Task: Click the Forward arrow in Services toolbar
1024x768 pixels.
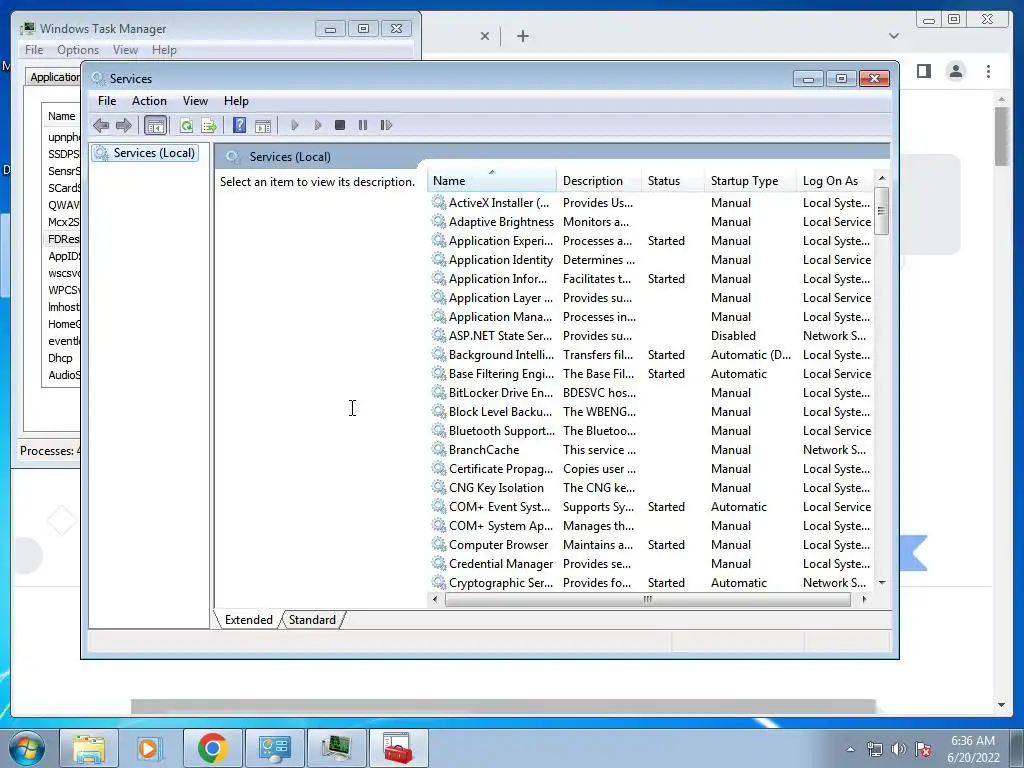Action: pos(123,125)
